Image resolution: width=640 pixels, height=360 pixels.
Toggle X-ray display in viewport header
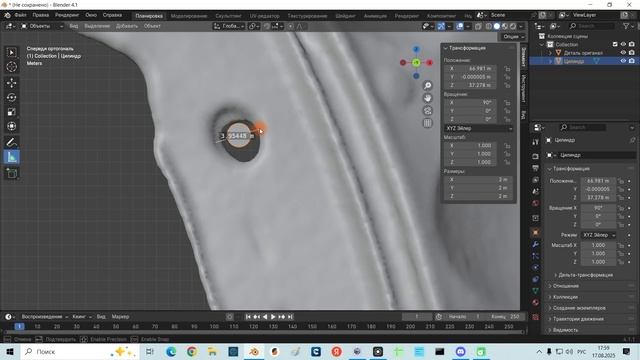478,26
